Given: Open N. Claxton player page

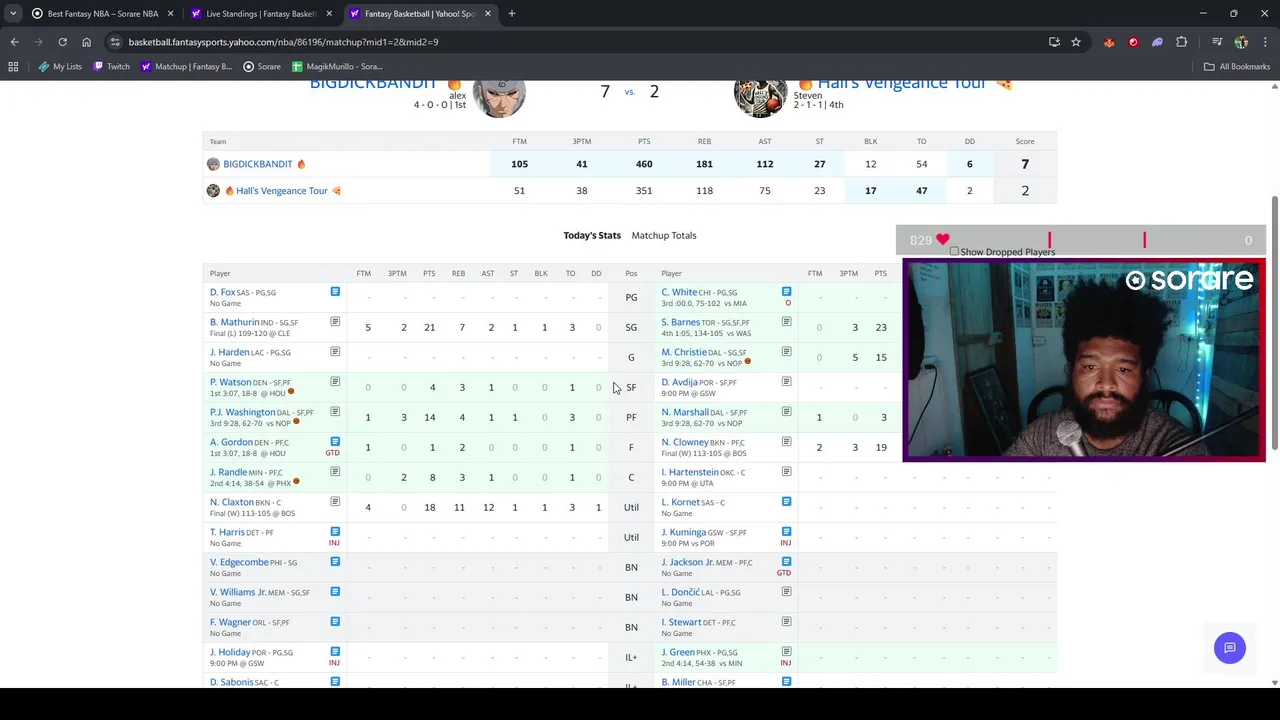Looking at the screenshot, I should [x=232, y=502].
